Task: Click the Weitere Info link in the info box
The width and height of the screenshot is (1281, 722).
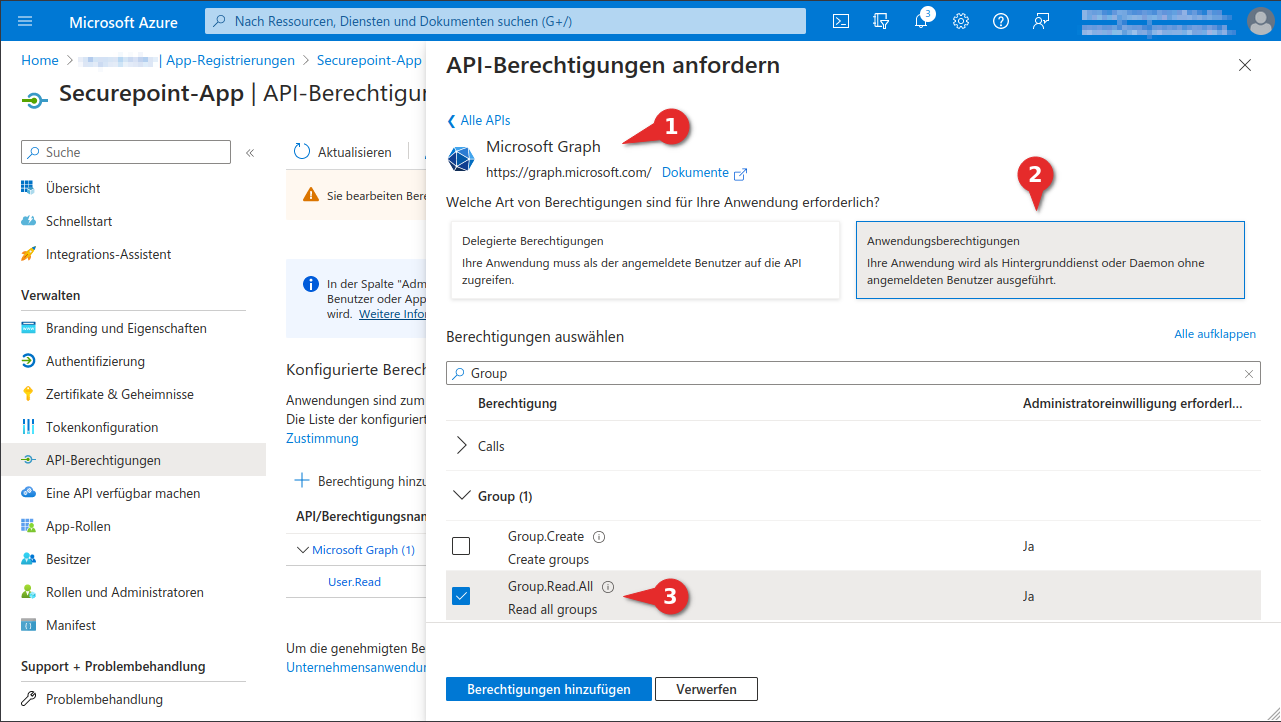Action: tap(393, 314)
